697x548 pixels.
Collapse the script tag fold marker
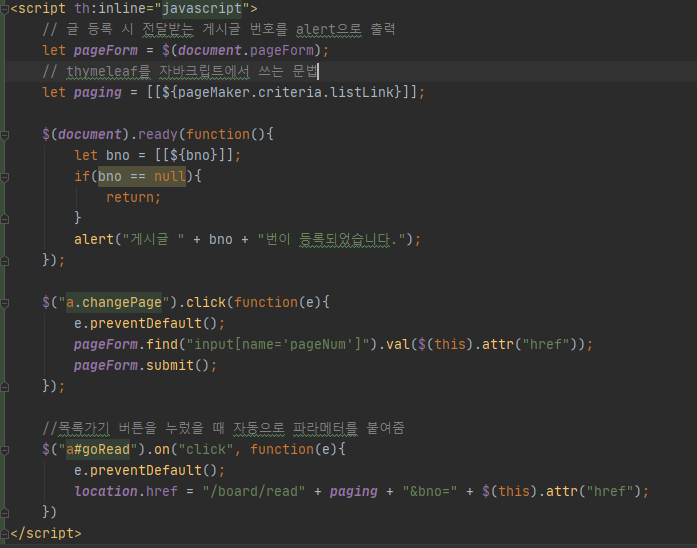tap(4, 8)
